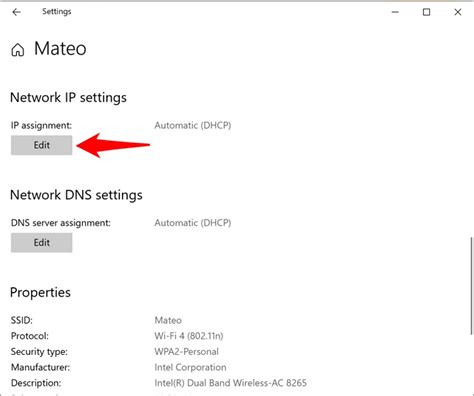Screen dimensions: 474x396
Task: Click the back arrow in Settings
Action: click(x=16, y=12)
